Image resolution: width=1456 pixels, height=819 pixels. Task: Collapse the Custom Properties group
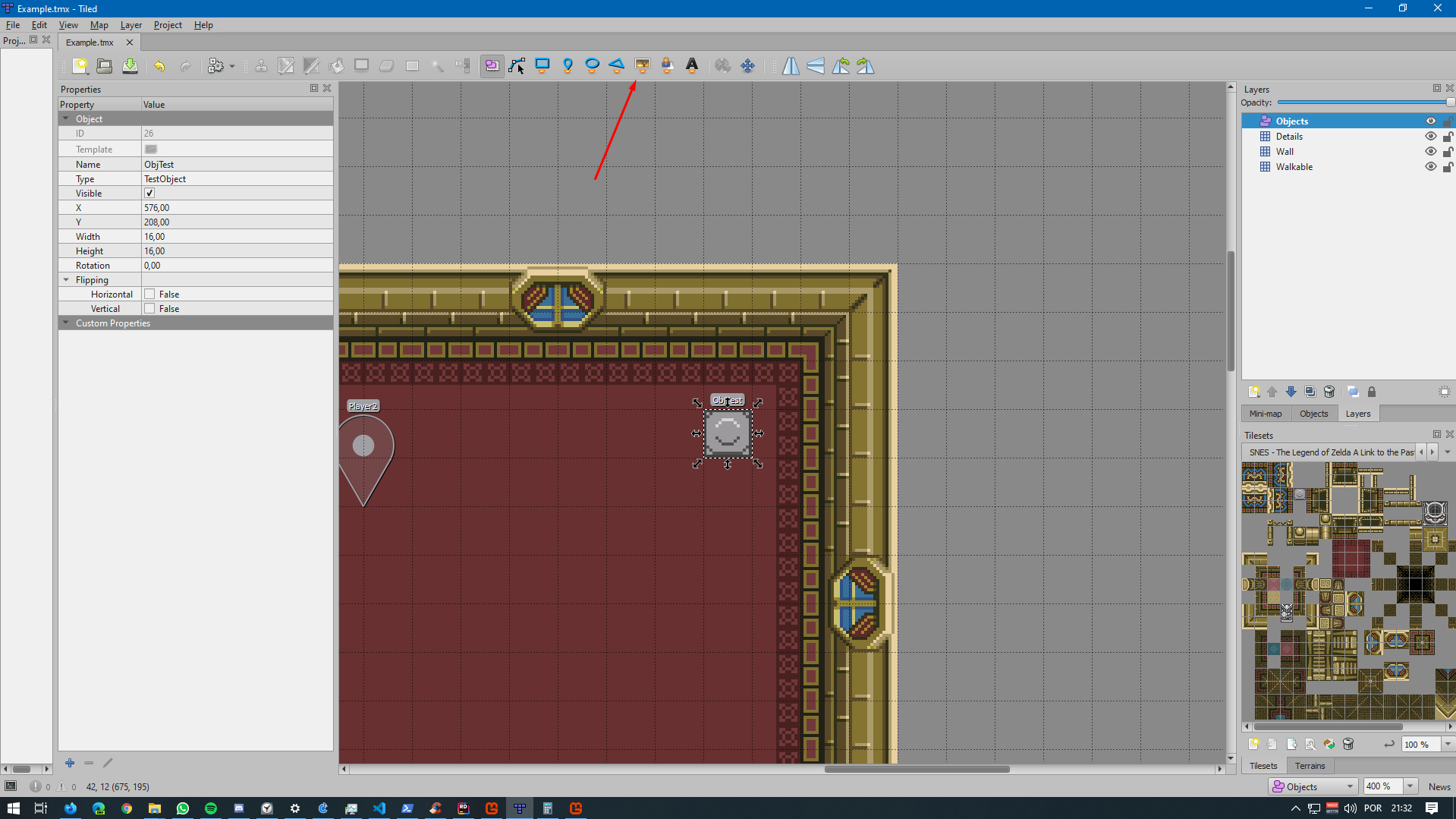pos(66,323)
